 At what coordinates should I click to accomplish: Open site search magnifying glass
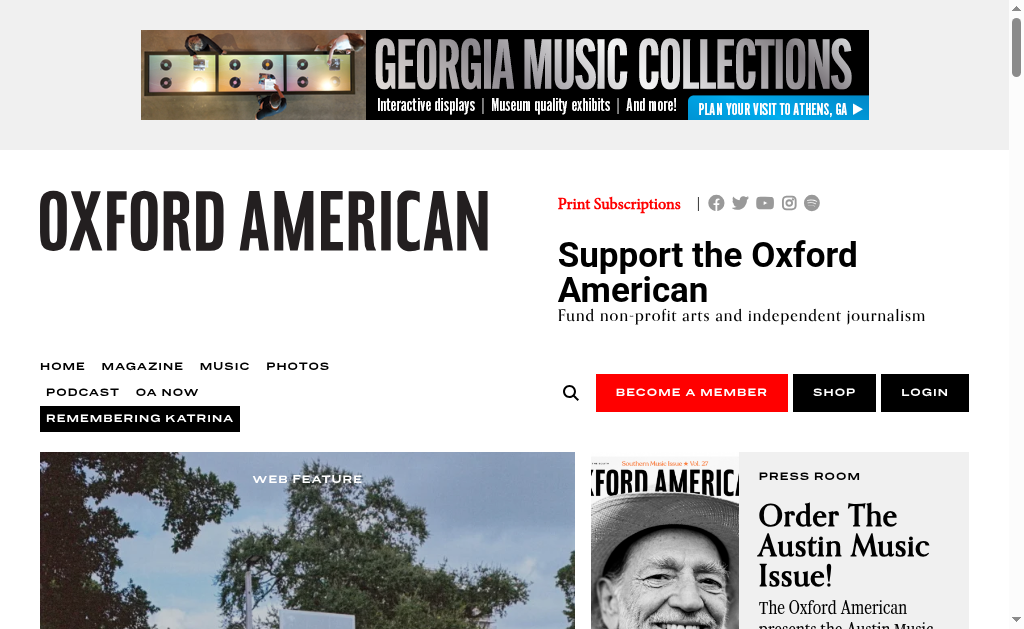pos(571,393)
